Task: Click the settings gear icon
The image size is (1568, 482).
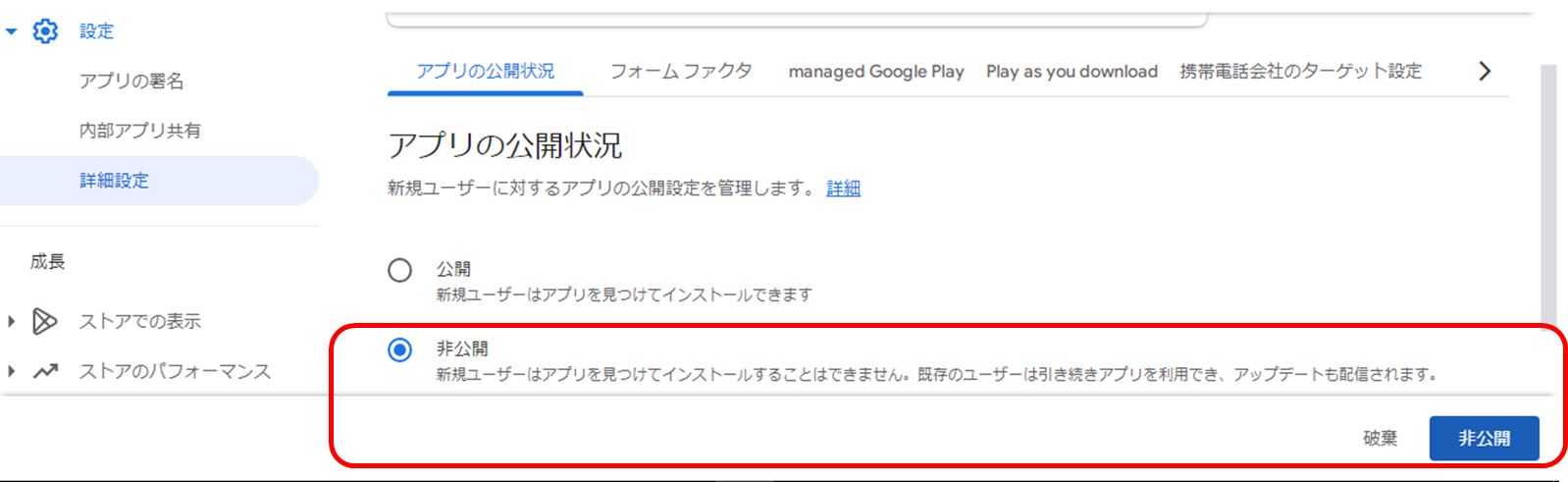Action: [45, 31]
